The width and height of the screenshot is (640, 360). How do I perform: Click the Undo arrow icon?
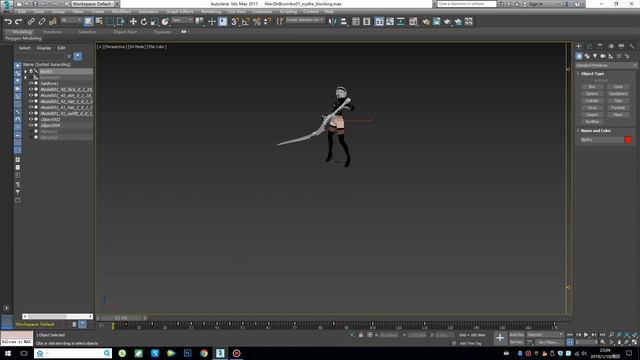pos(8,22)
